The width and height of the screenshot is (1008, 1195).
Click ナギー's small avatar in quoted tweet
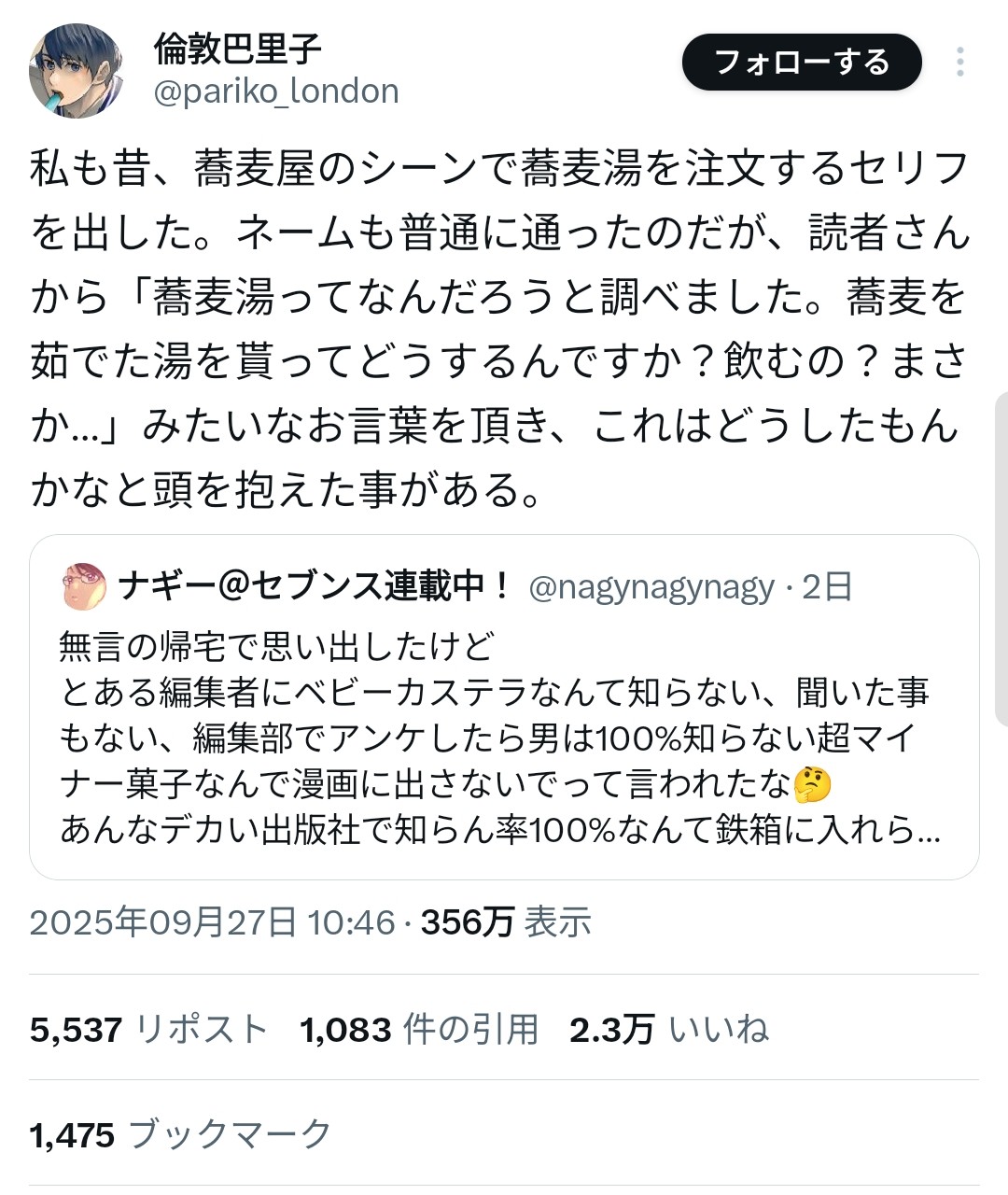point(84,586)
